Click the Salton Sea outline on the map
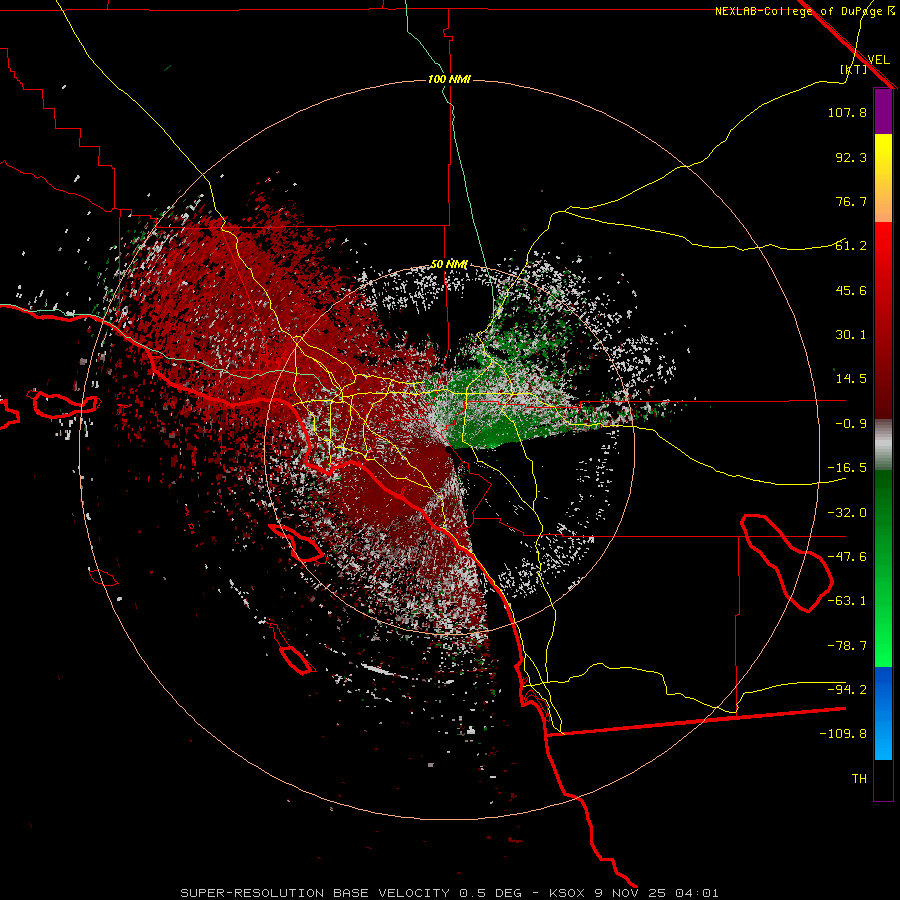 point(786,562)
